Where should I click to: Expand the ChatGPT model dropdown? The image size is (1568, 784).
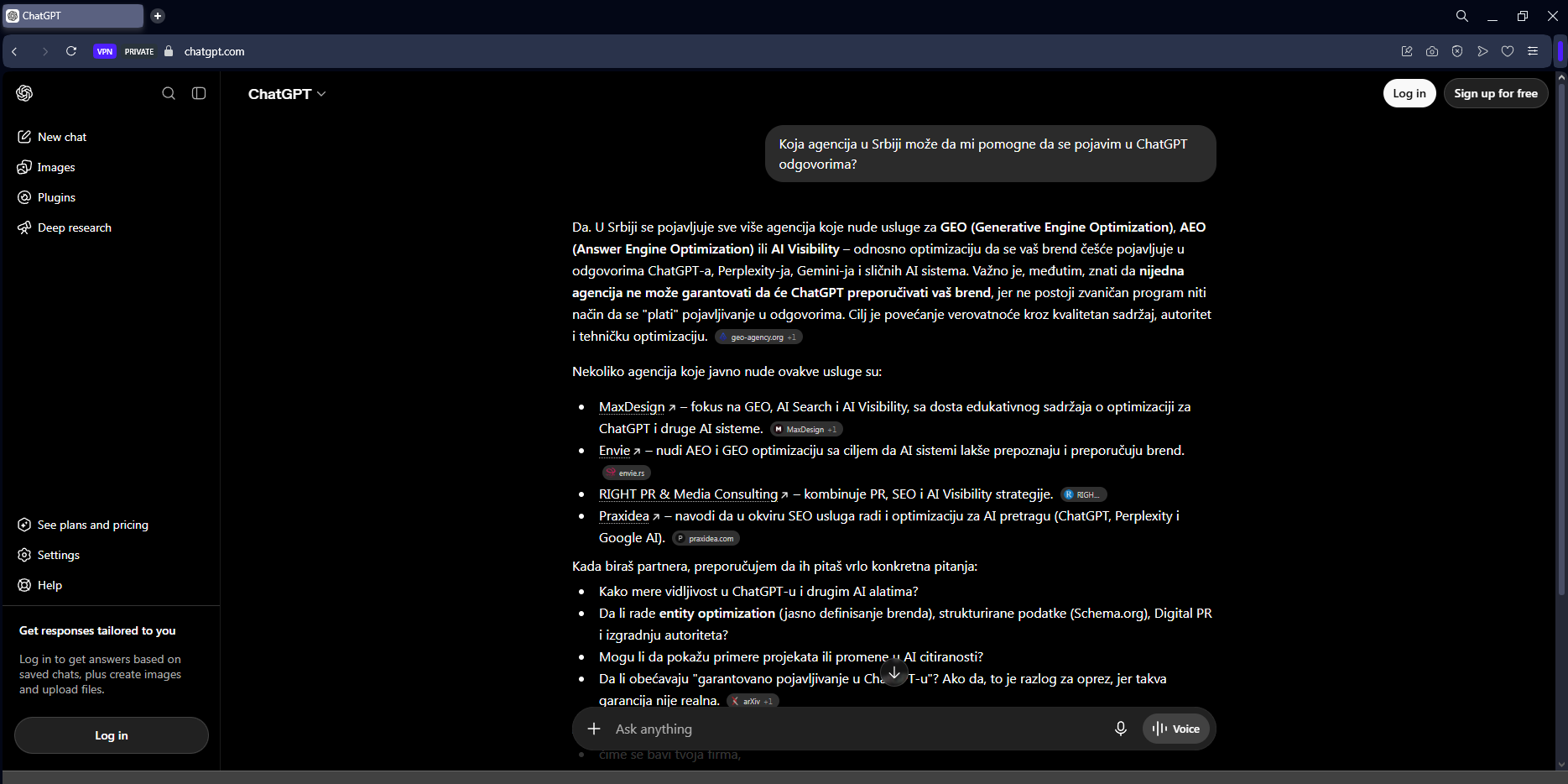point(287,94)
